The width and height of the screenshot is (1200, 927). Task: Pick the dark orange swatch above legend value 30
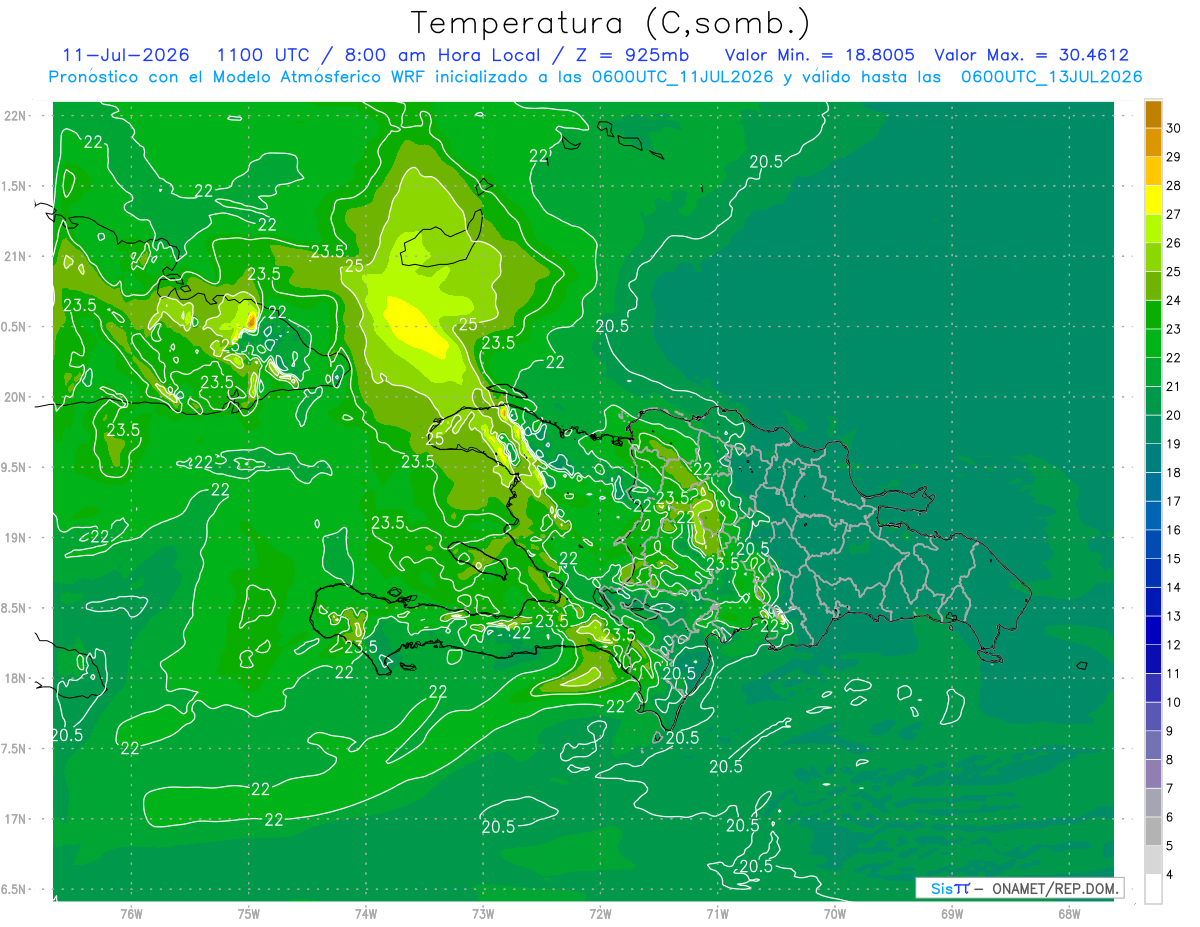pos(1153,114)
